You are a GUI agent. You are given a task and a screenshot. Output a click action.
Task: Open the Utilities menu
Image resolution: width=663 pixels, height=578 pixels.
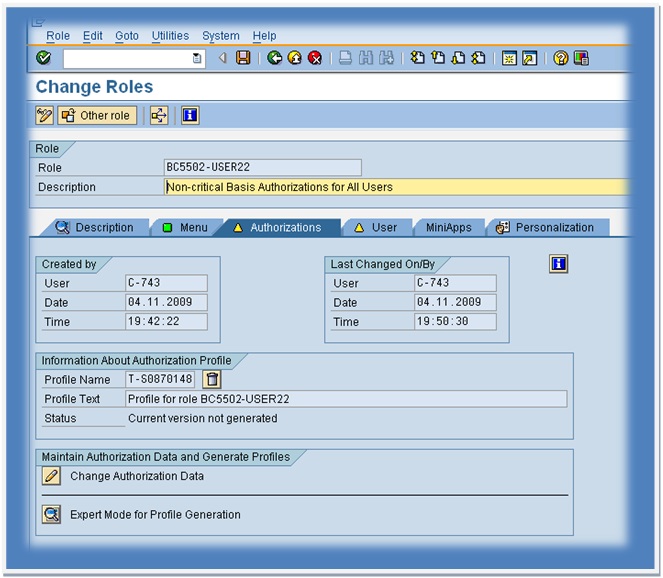click(x=170, y=36)
